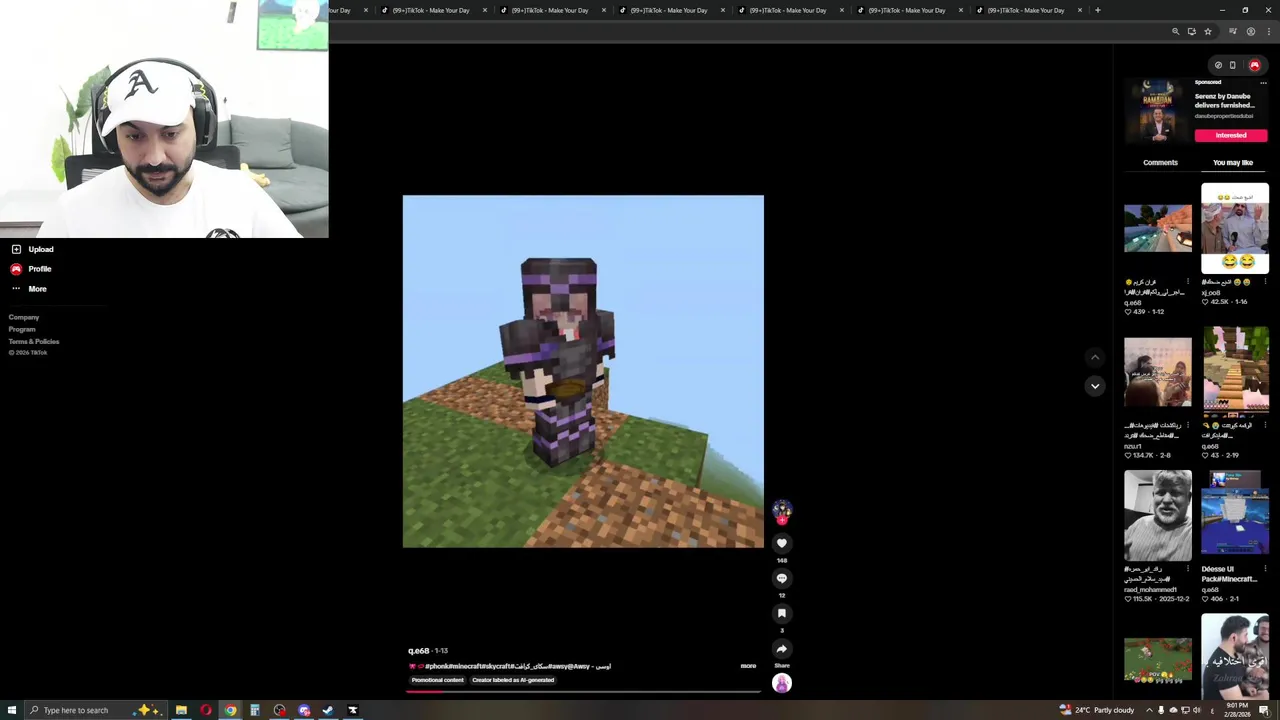Screen dimensions: 1280x720
Task: Switch to the You may like tab
Action: coord(1233,162)
